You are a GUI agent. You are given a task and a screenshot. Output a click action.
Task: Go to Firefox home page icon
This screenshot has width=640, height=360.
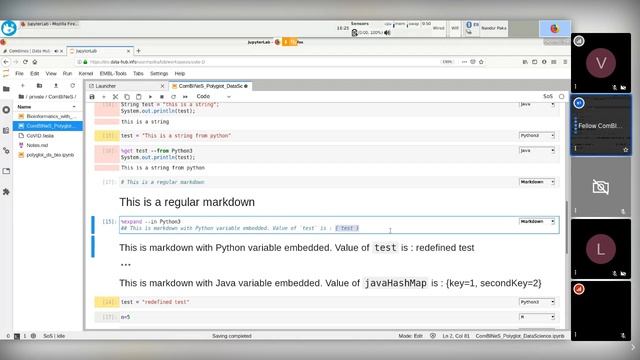[x=35, y=62]
